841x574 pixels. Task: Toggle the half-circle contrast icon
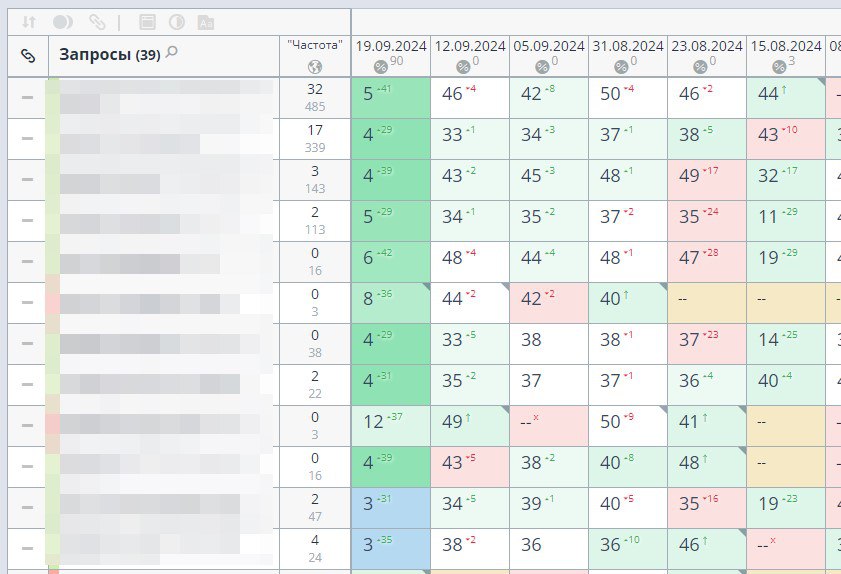tap(176, 22)
